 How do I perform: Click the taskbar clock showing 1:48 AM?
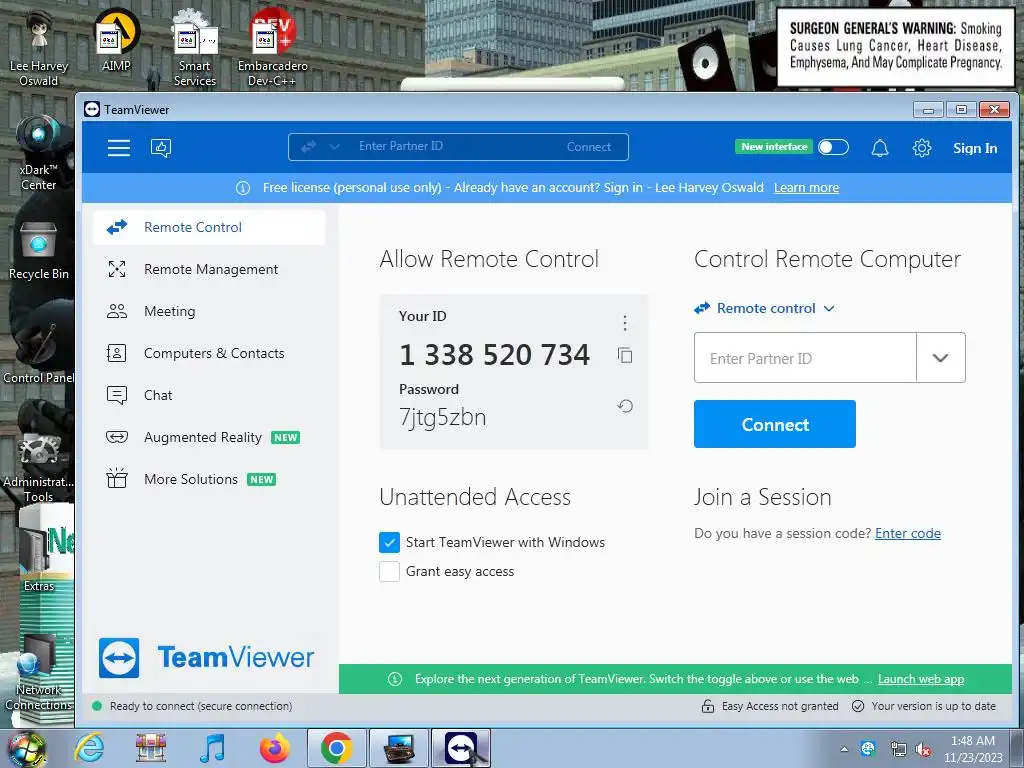pos(972,749)
